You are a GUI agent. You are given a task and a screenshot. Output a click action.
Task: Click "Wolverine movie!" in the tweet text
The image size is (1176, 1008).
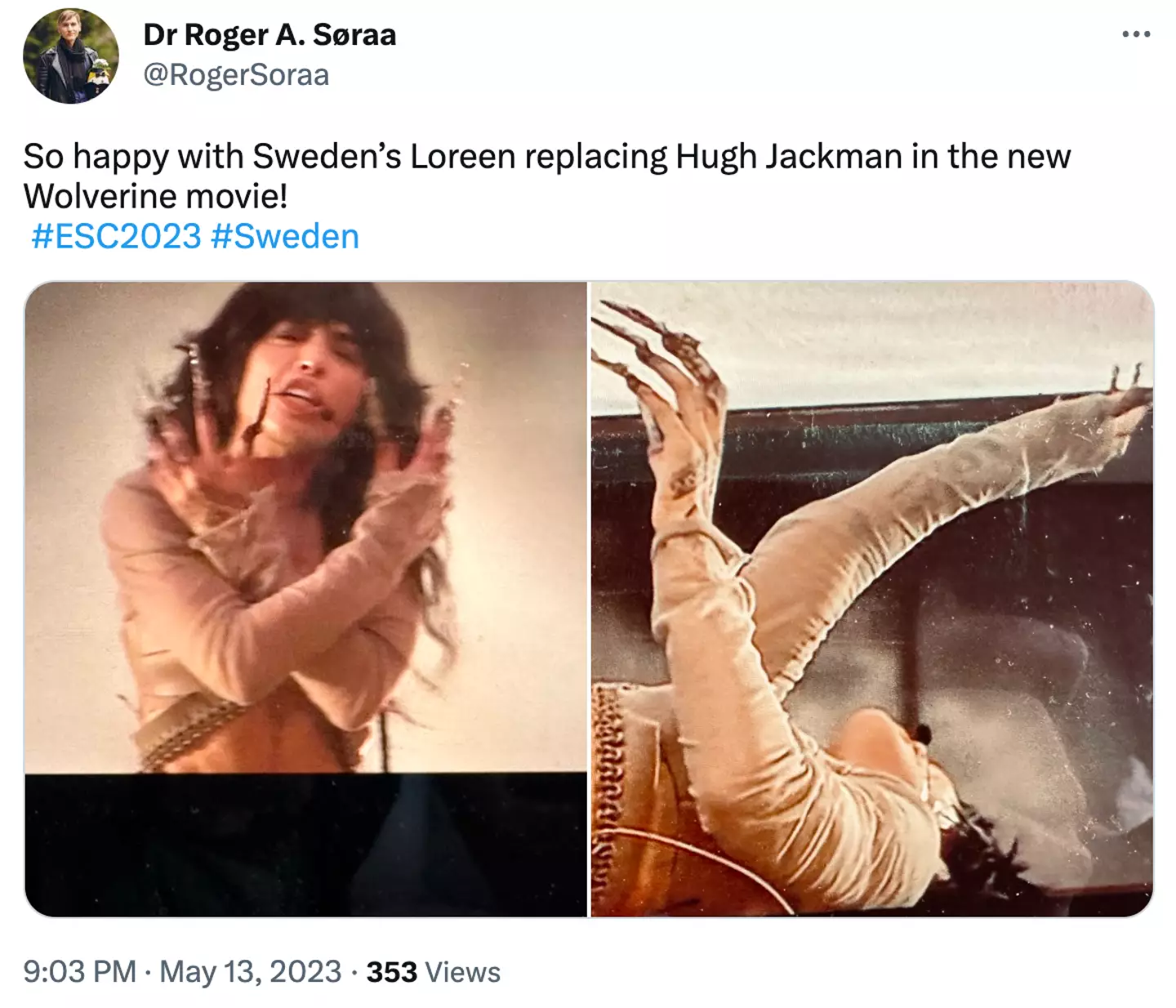pos(155,196)
